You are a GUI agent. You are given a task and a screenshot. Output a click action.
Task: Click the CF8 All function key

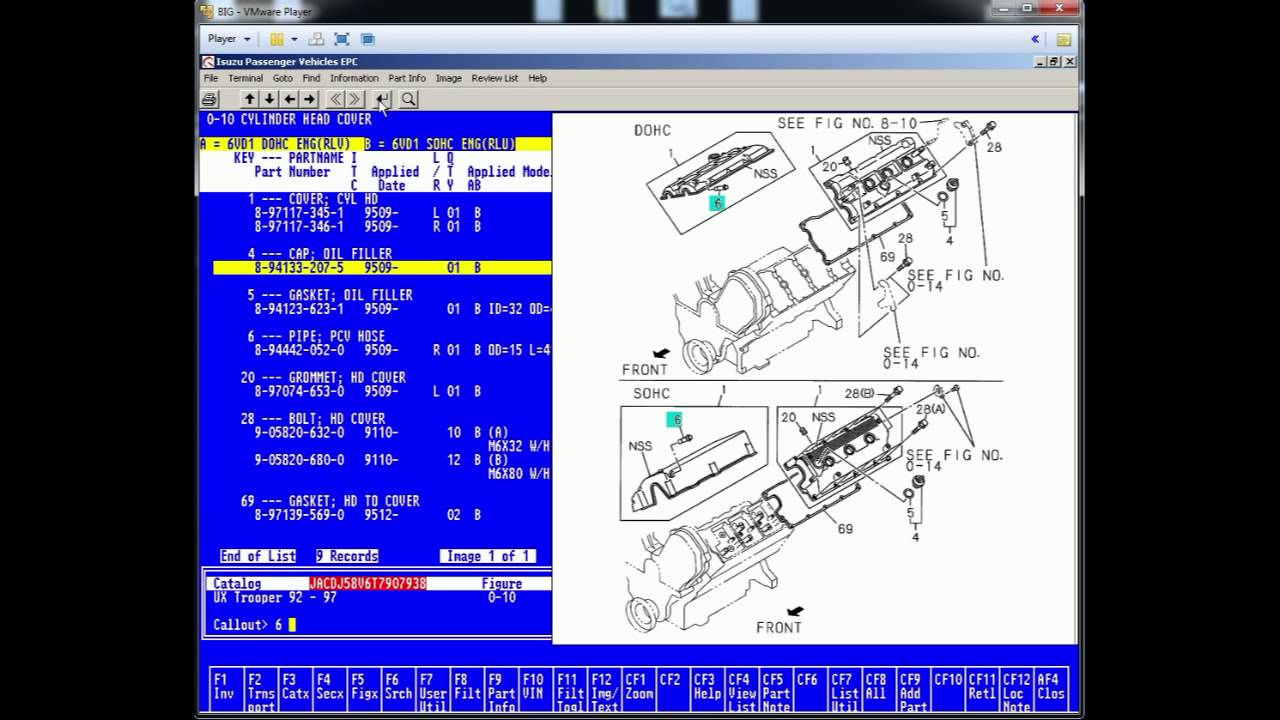[878, 692]
